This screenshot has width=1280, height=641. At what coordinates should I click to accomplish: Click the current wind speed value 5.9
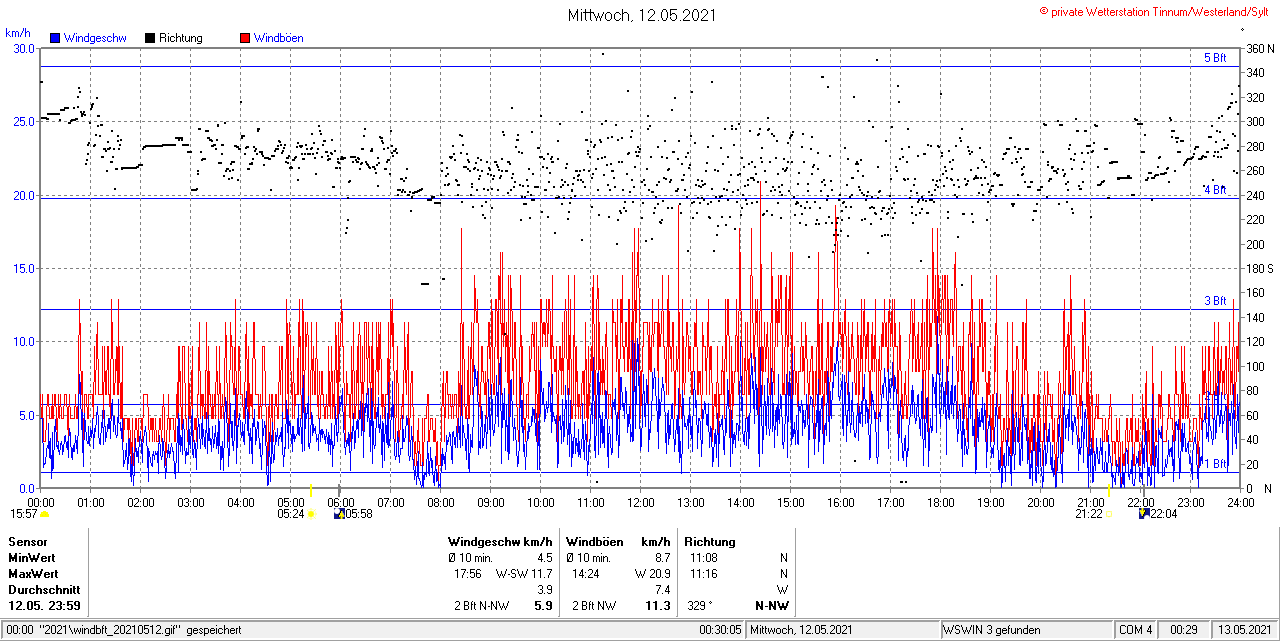point(543,606)
